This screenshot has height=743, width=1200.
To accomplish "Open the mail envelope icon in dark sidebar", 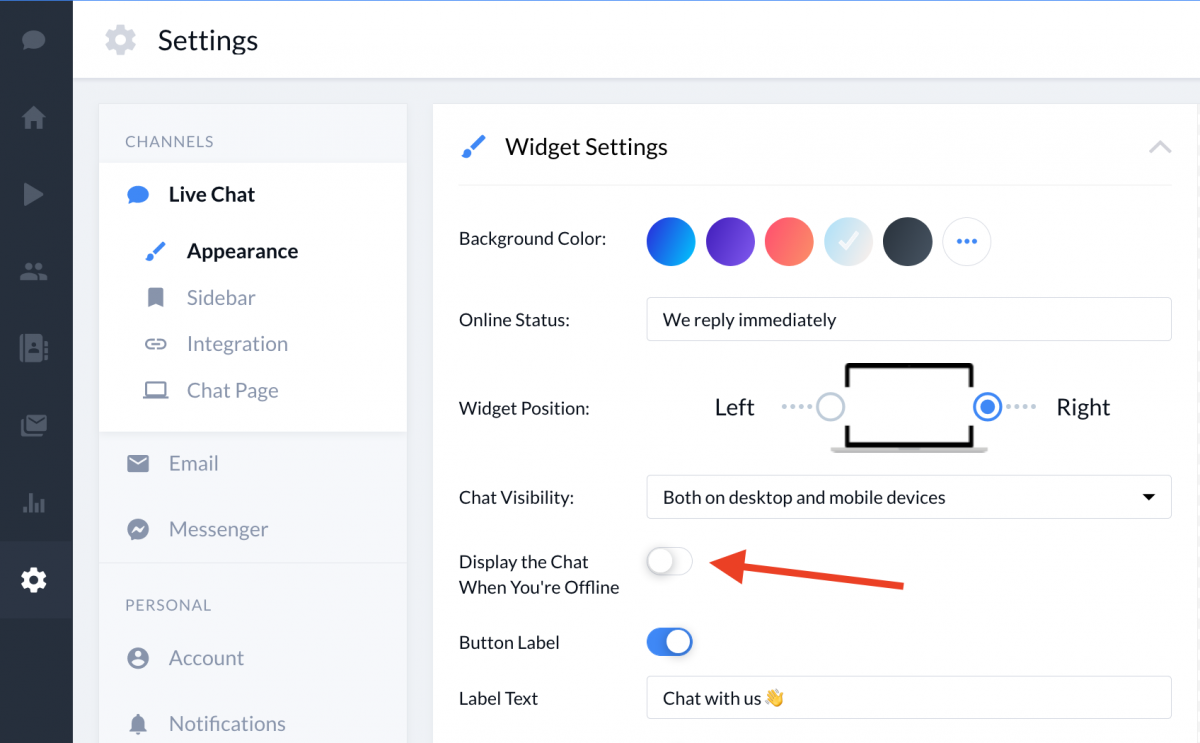I will click(x=34, y=426).
